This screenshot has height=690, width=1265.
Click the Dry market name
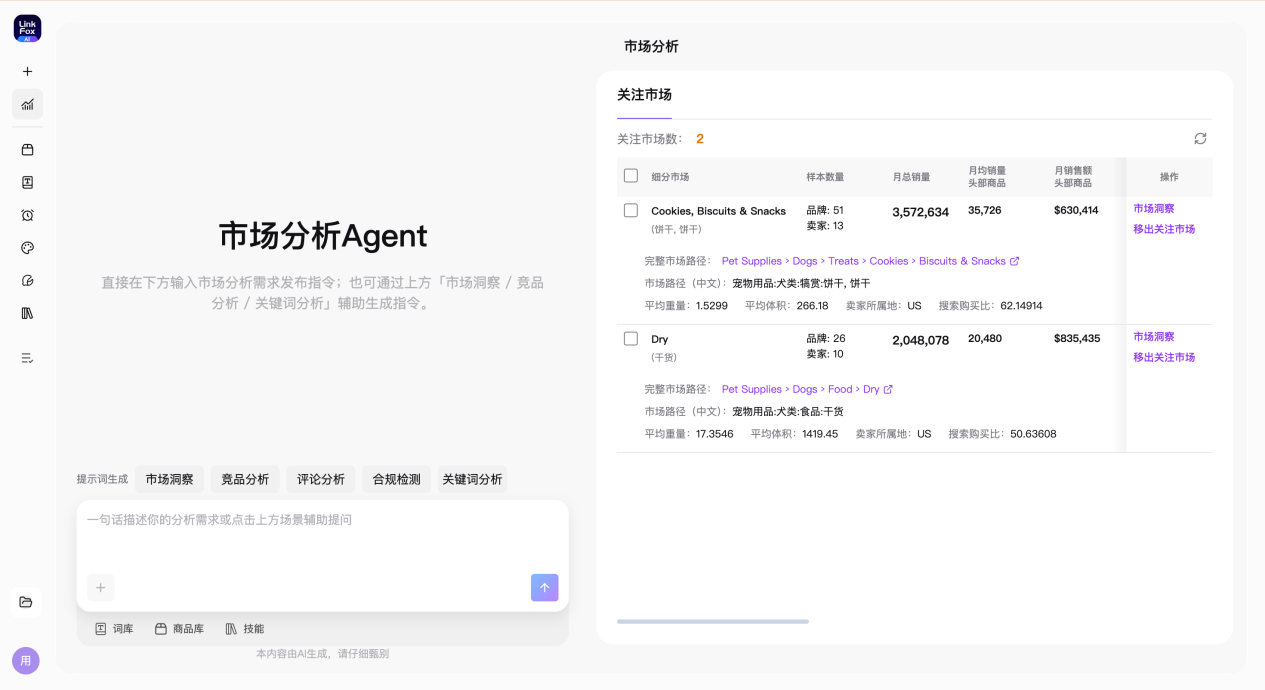(659, 339)
